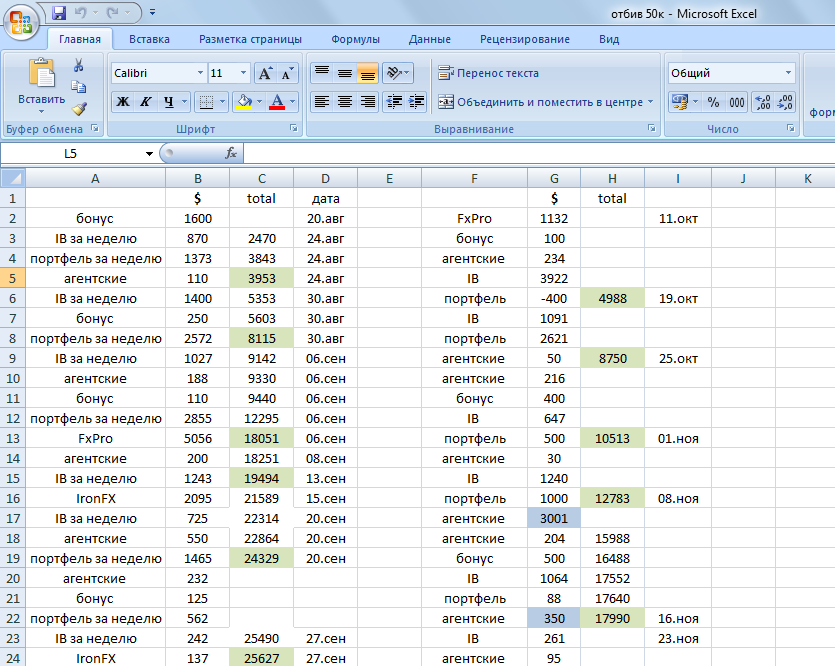The height and width of the screenshot is (666, 835).
Task: Switch to the Главная tab
Action: tap(80, 39)
